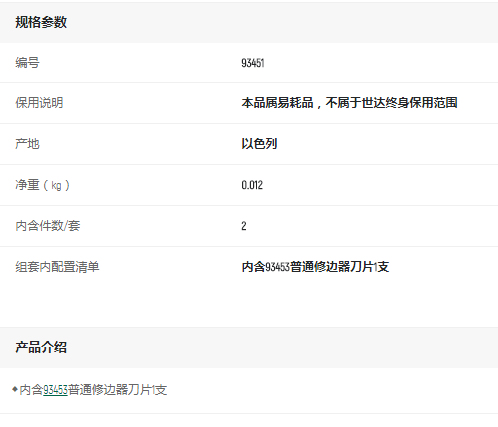The height and width of the screenshot is (427, 498).
Task: Click the 93453 number in the 组套内配置清单 row
Action: point(277,267)
